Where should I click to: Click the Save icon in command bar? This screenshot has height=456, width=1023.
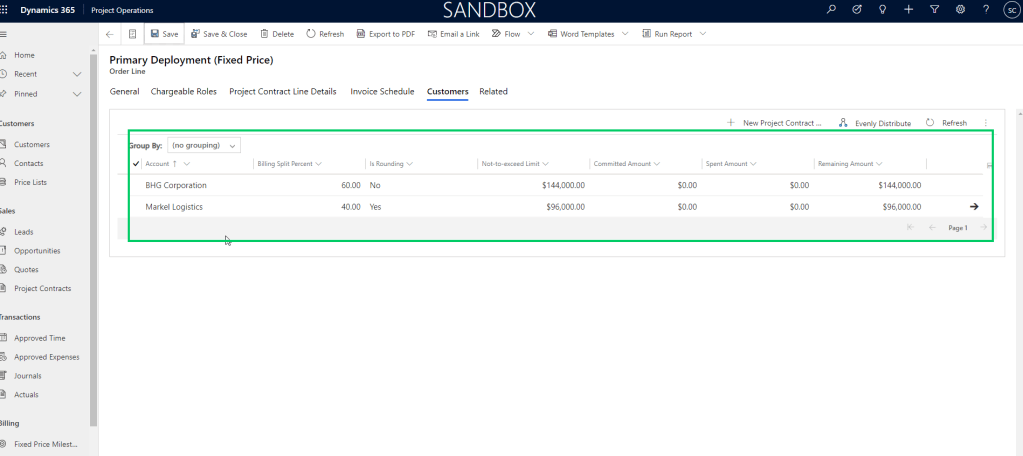point(155,34)
